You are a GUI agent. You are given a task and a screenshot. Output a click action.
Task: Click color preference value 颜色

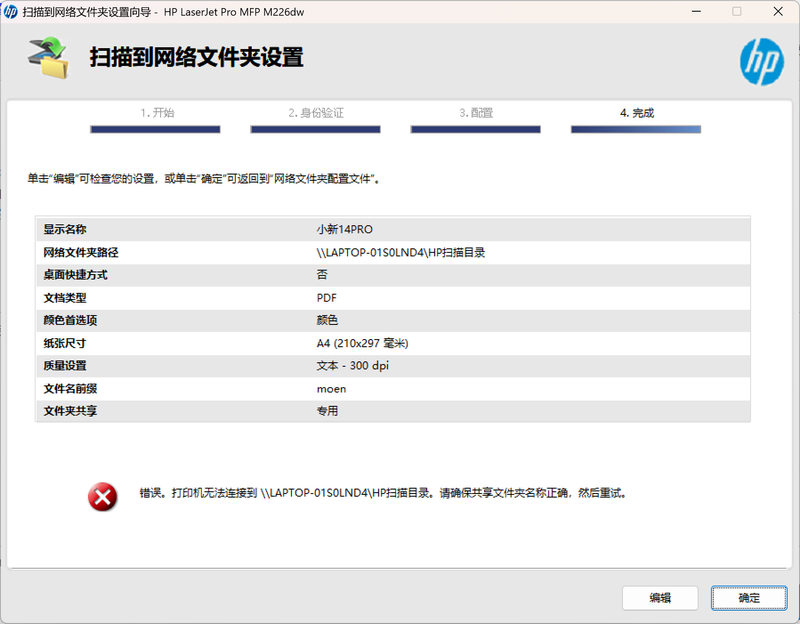coord(327,320)
